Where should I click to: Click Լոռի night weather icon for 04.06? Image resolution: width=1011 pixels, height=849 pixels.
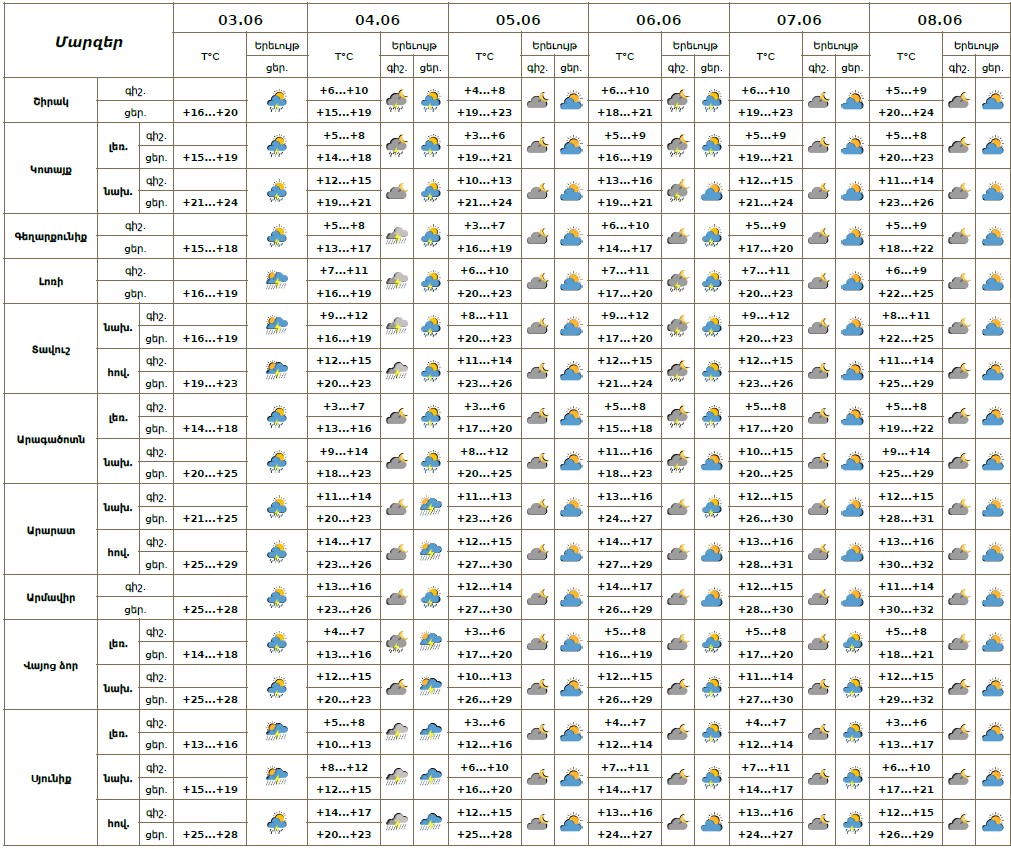pyautogui.click(x=397, y=282)
